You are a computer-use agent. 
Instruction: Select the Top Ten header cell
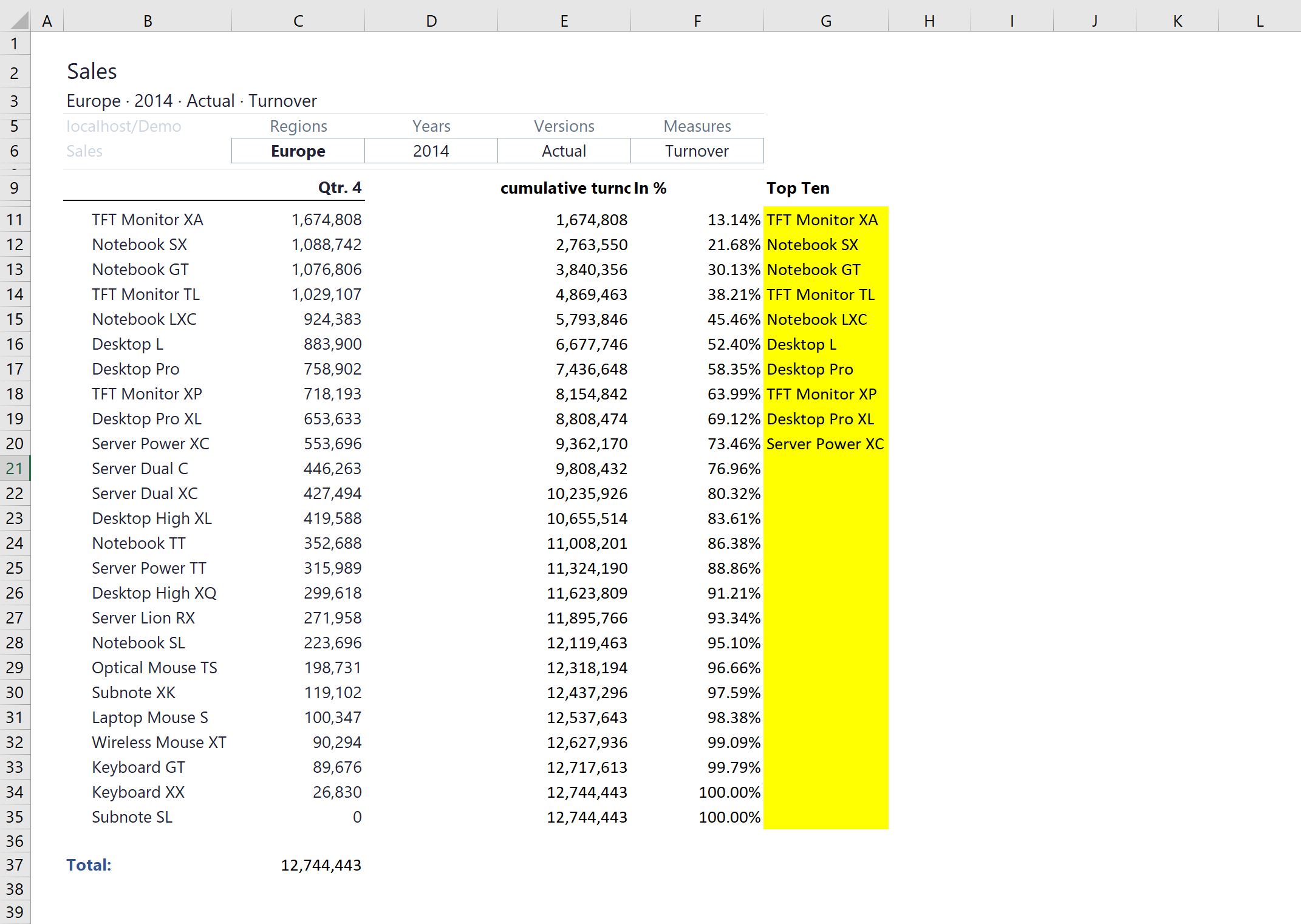click(x=797, y=188)
